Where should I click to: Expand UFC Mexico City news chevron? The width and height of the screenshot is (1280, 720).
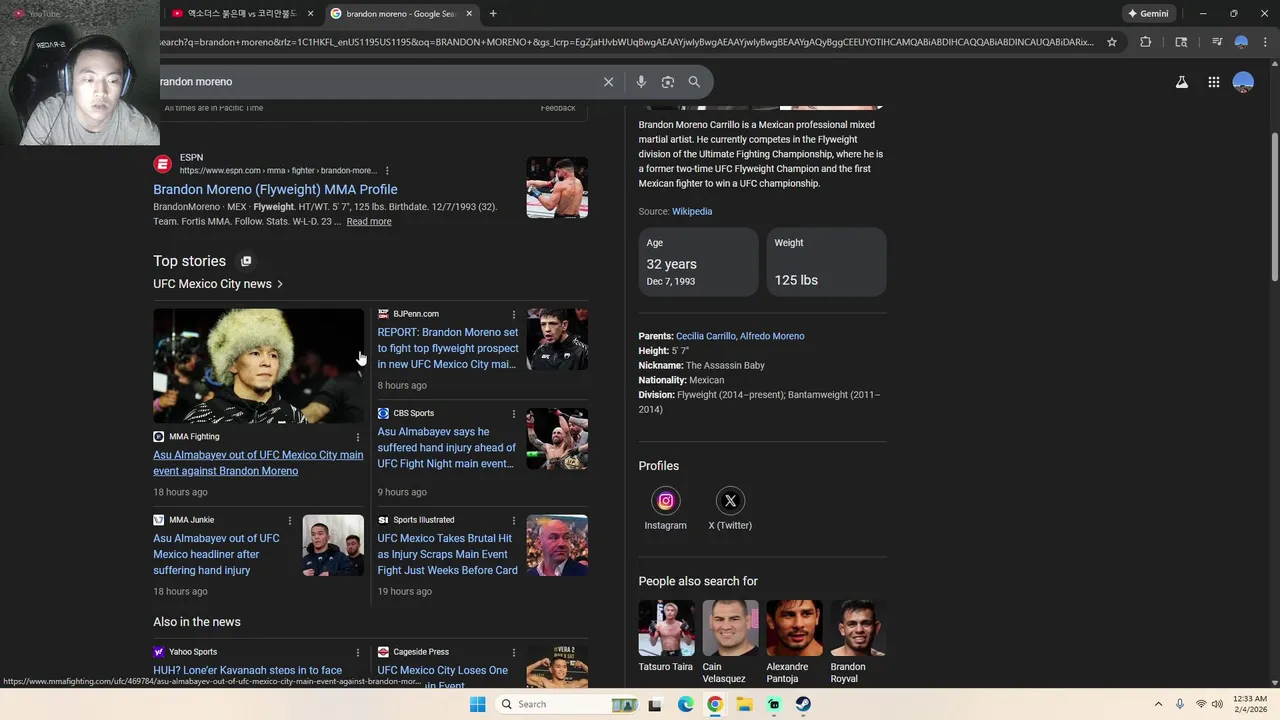280,284
